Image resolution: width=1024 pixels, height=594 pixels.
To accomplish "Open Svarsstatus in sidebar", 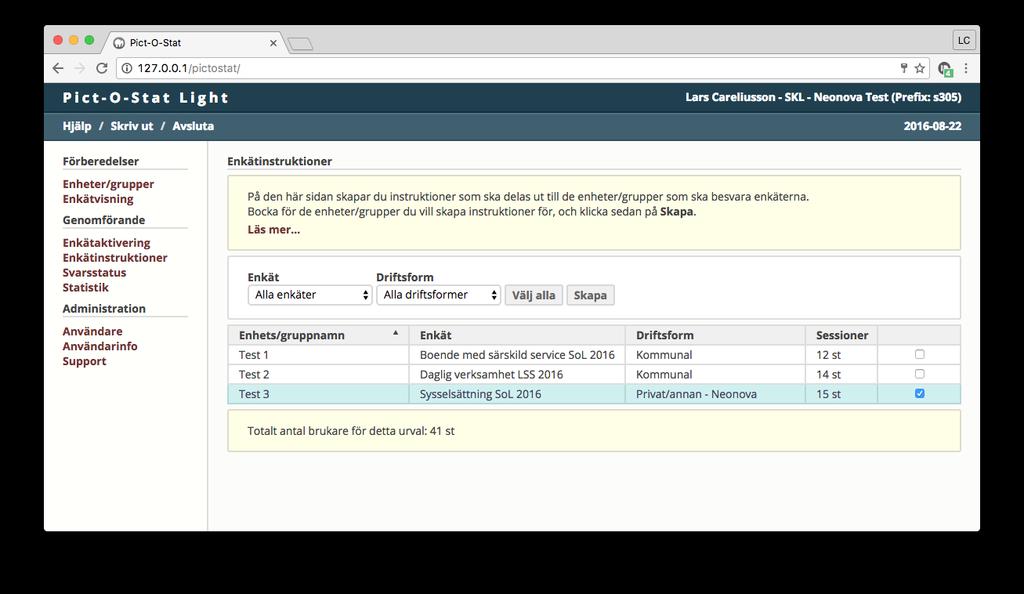I will click(x=95, y=273).
